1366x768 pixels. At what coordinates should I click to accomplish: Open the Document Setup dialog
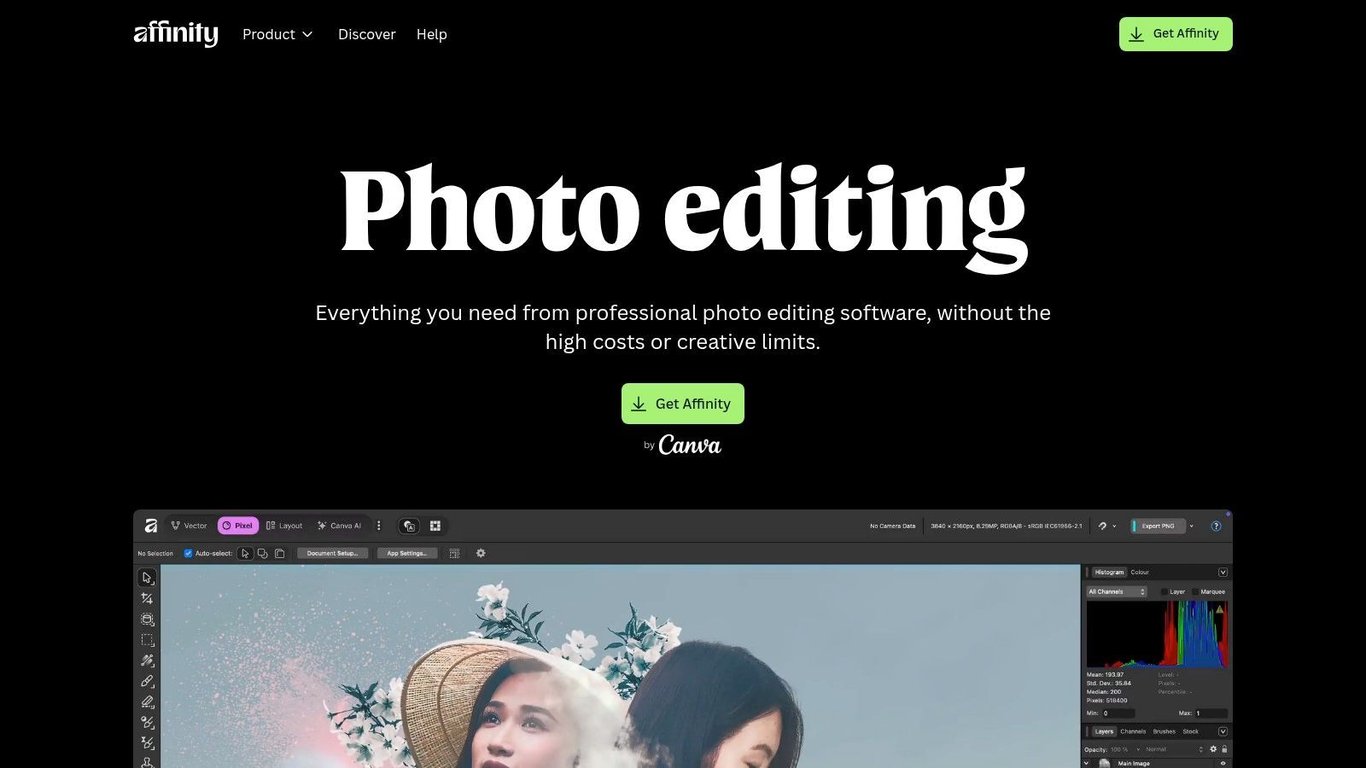click(332, 553)
